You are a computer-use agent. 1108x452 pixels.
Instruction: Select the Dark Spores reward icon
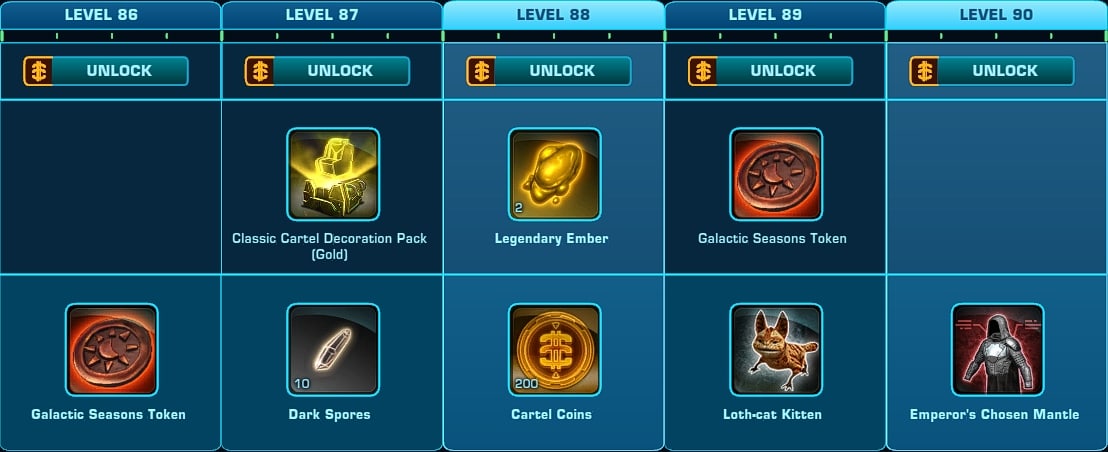pyautogui.click(x=333, y=350)
